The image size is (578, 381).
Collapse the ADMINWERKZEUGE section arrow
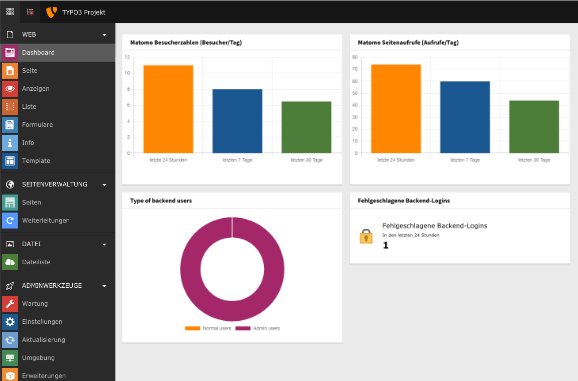[105, 286]
